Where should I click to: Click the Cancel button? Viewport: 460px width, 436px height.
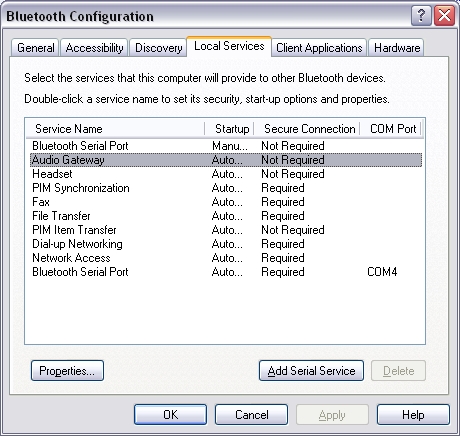tap(251, 415)
